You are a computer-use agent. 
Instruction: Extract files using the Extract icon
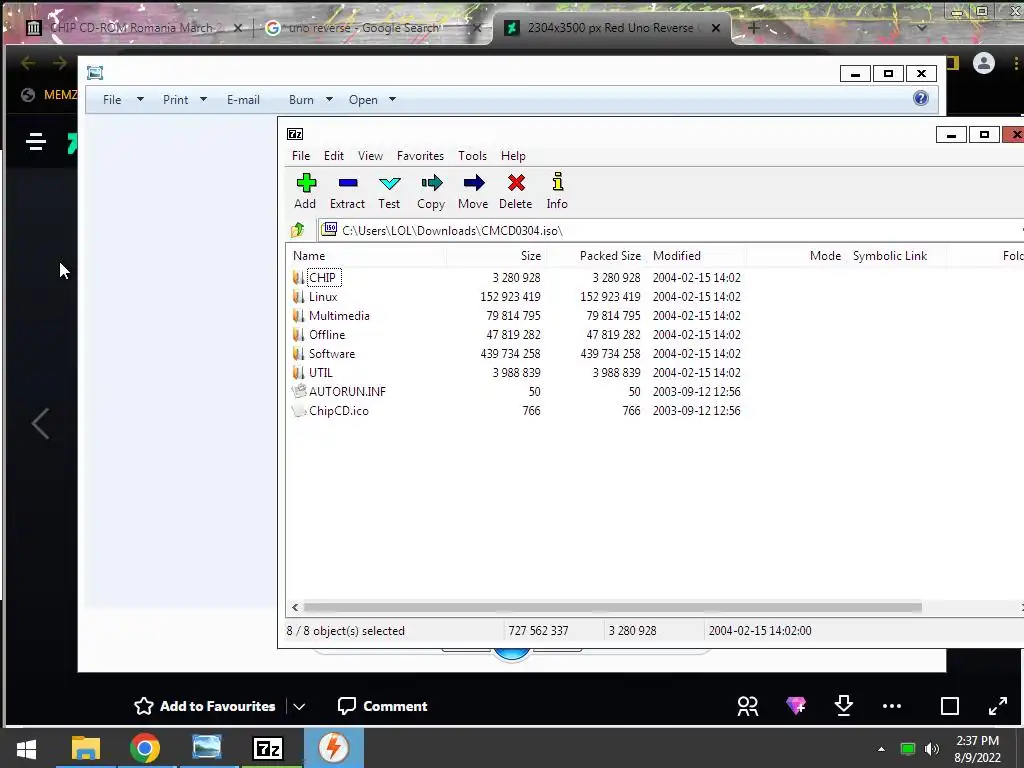(347, 191)
